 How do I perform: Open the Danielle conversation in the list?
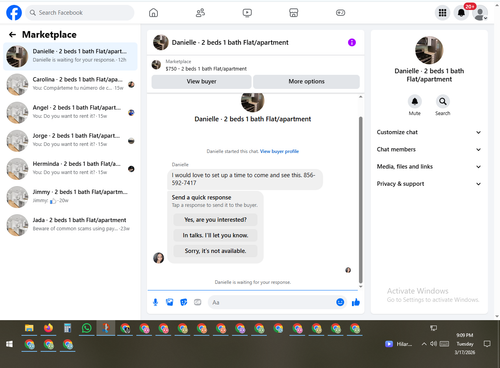pyautogui.click(x=70, y=56)
